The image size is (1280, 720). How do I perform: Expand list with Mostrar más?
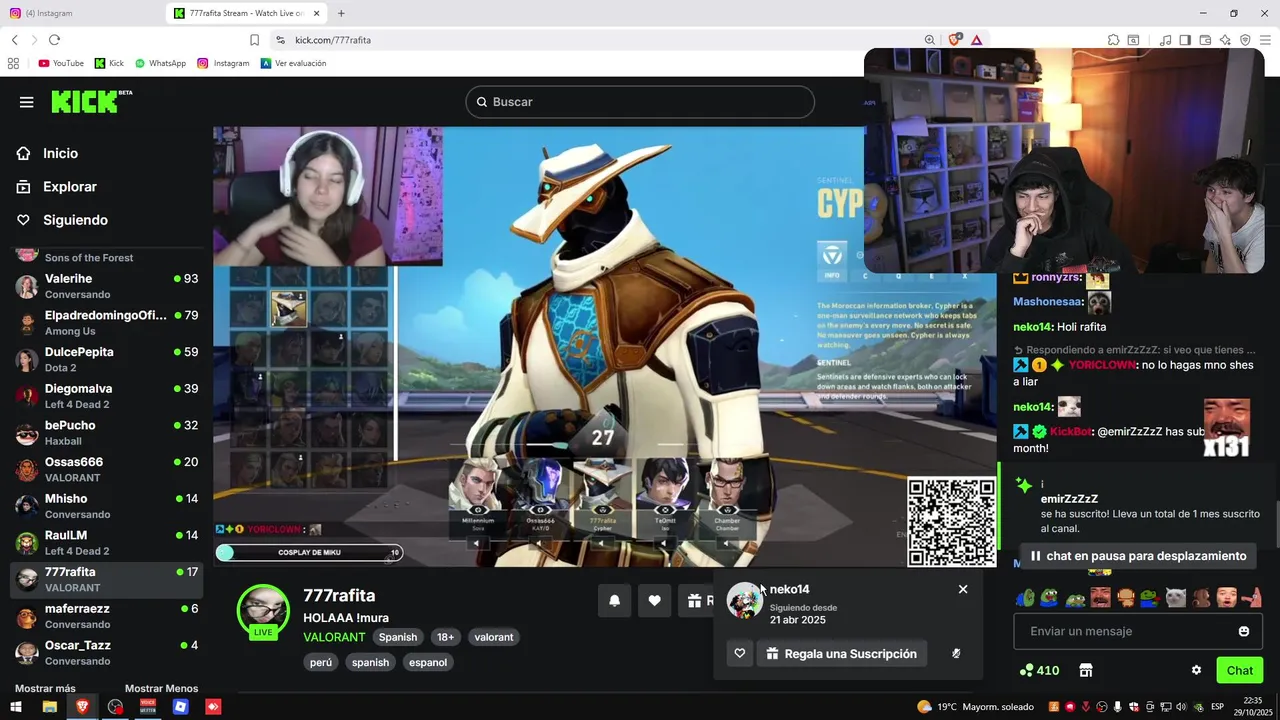point(45,688)
